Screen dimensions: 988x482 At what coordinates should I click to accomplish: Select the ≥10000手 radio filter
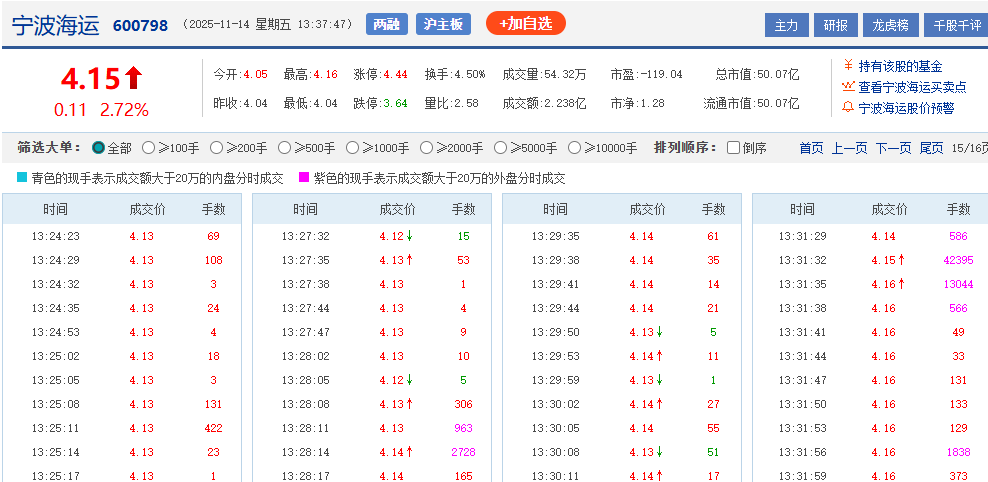(574, 148)
